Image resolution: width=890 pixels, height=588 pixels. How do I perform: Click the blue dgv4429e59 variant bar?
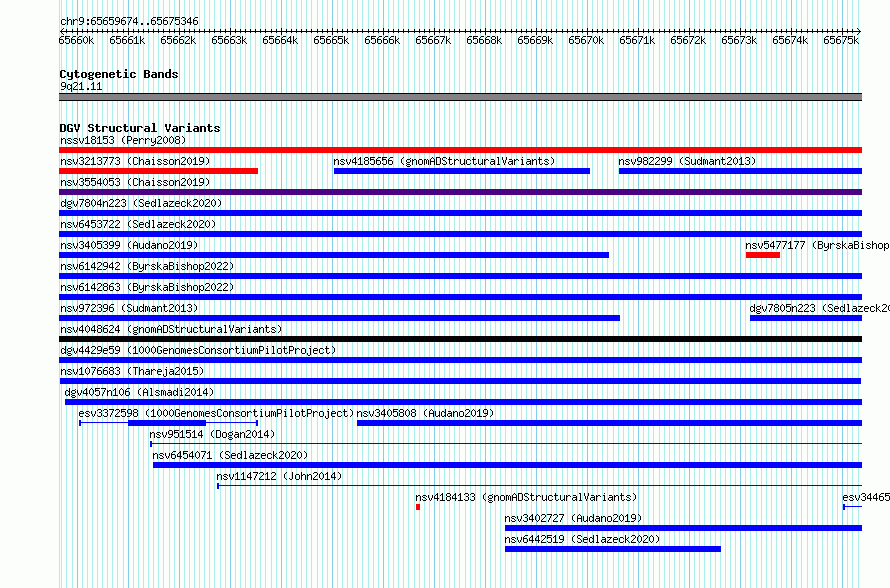[460, 360]
